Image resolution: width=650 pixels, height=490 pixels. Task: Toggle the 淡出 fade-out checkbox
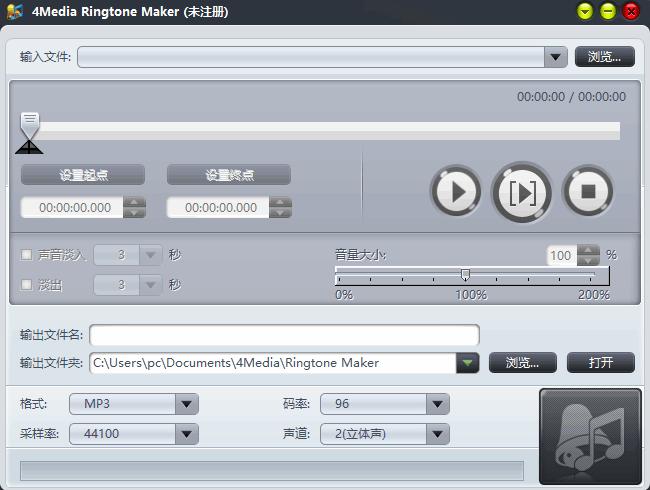[x=26, y=285]
